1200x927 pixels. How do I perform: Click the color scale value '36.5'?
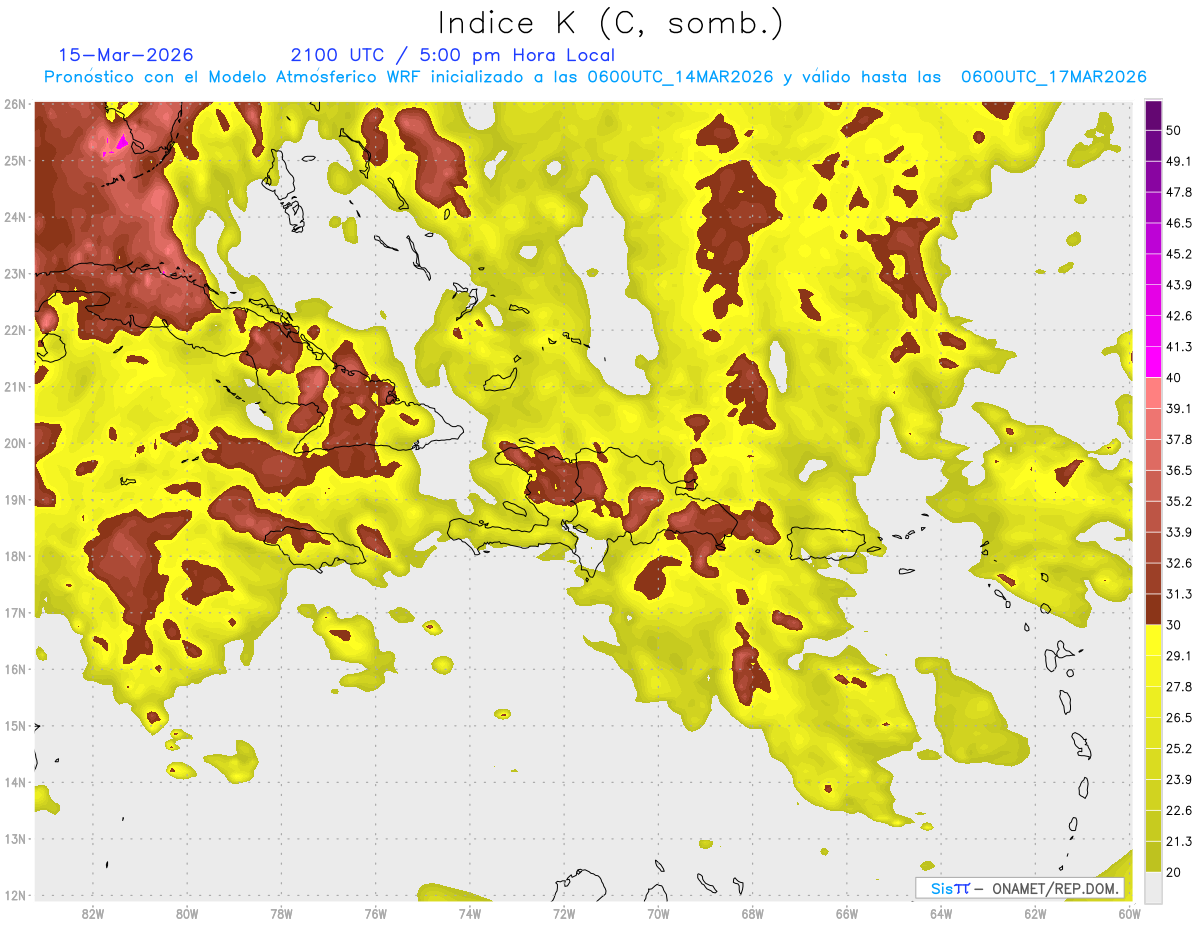[1179, 470]
